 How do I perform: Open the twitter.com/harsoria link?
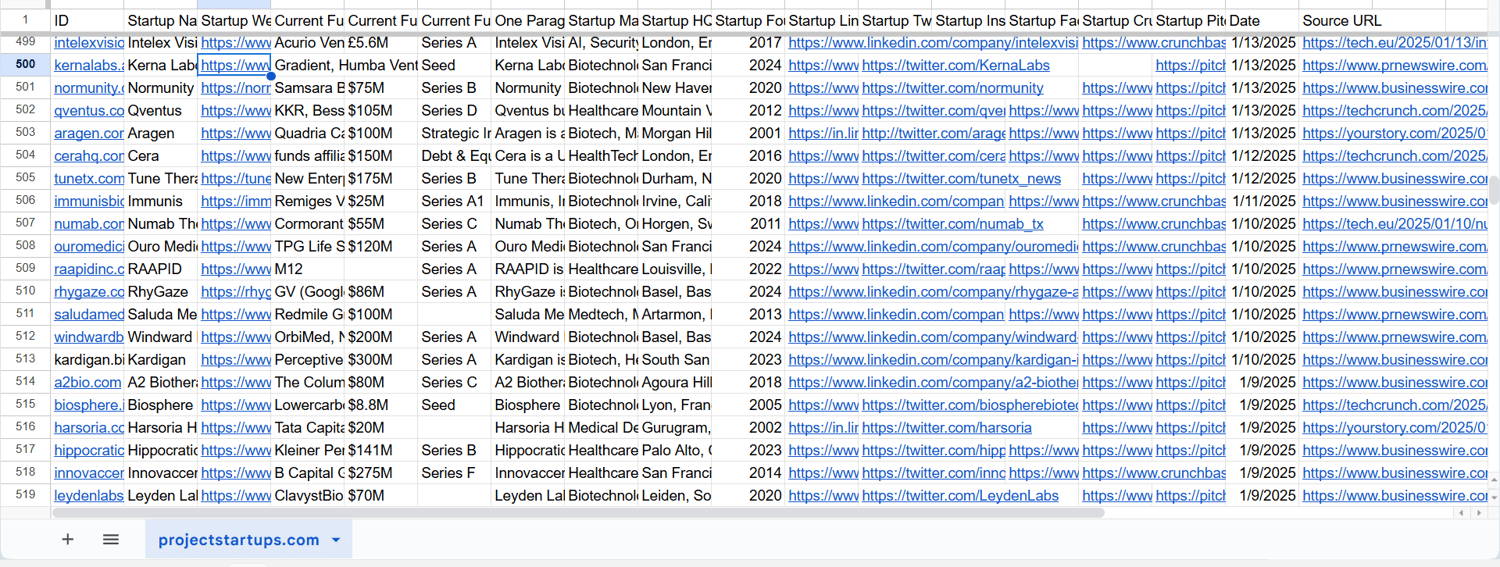[946, 428]
